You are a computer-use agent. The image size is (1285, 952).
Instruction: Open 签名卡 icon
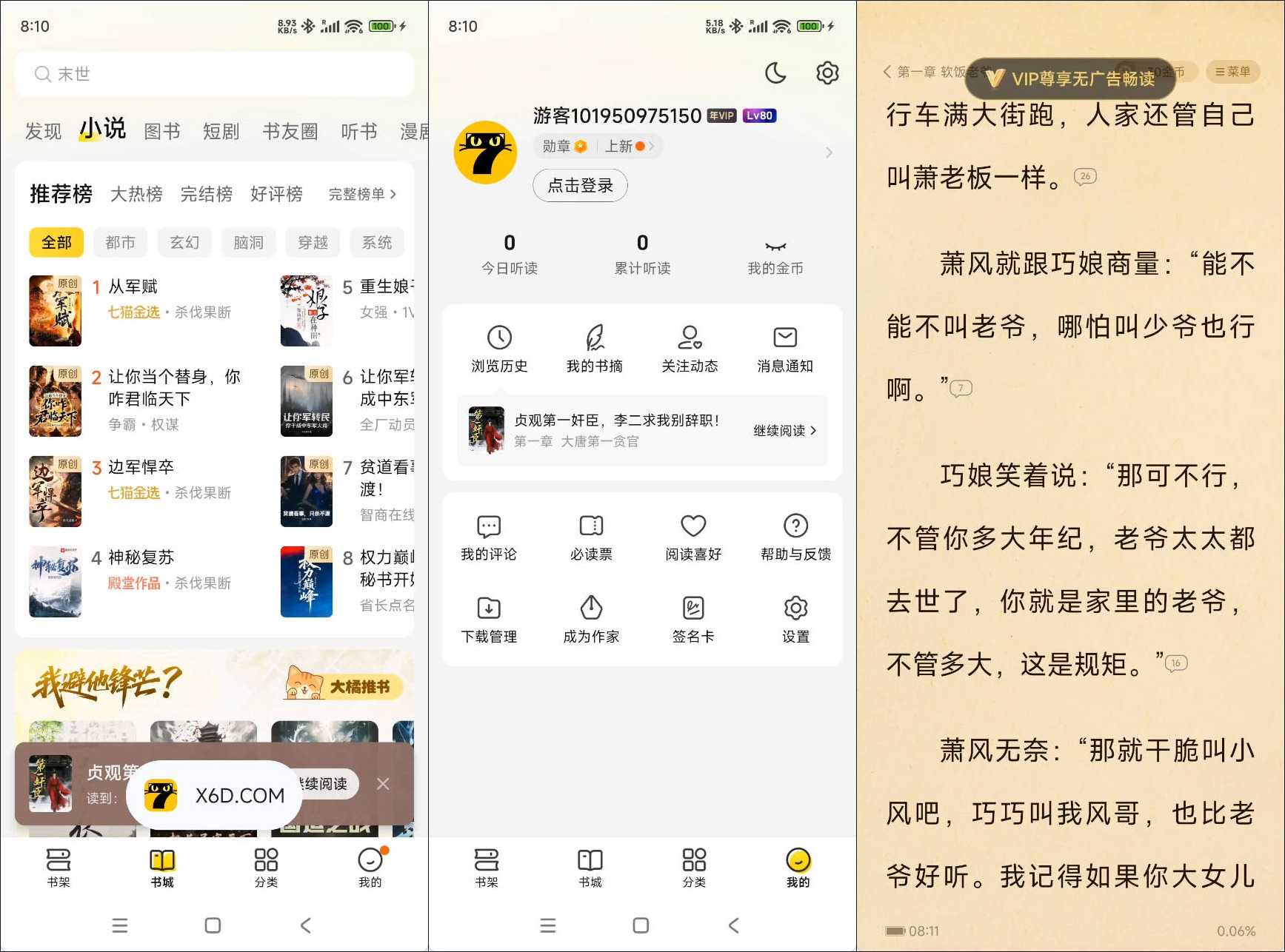click(x=693, y=608)
